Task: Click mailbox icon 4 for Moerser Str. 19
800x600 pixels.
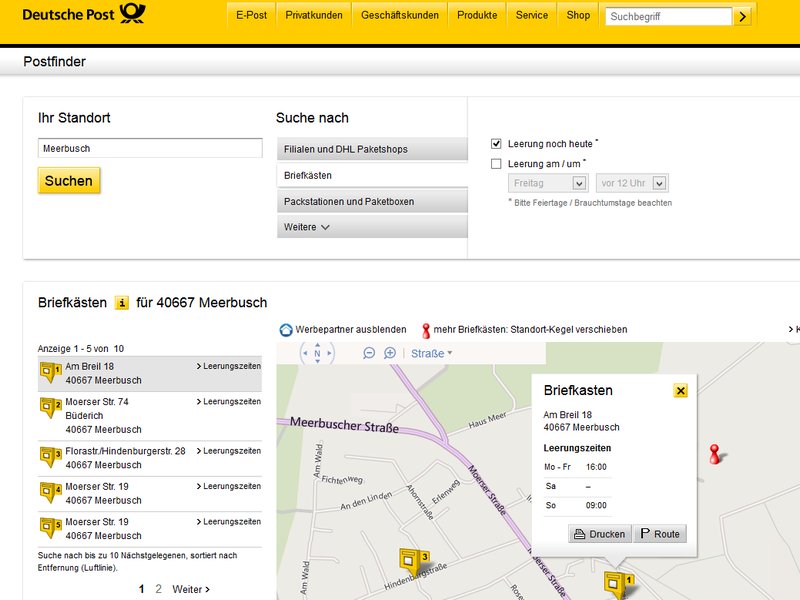Action: (51, 493)
